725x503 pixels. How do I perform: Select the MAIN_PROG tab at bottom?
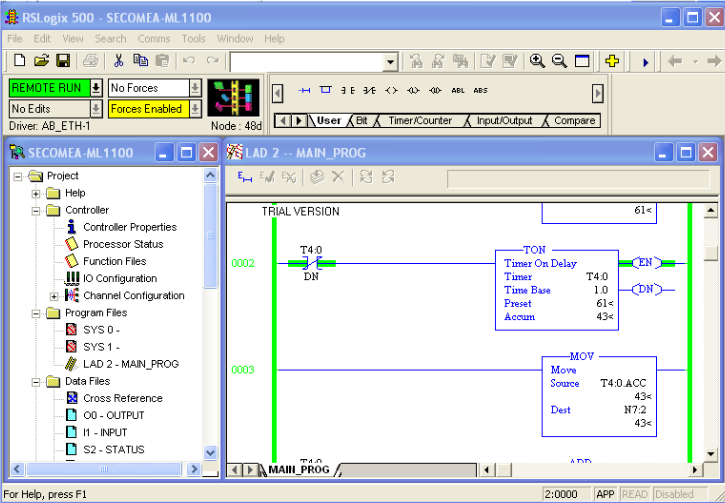click(299, 470)
